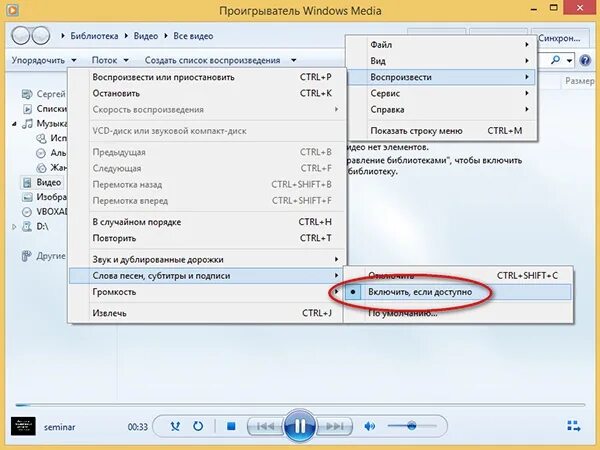Toggle 'В случайном порядке' shuffle option
This screenshot has height=450, width=600.
click(207, 222)
